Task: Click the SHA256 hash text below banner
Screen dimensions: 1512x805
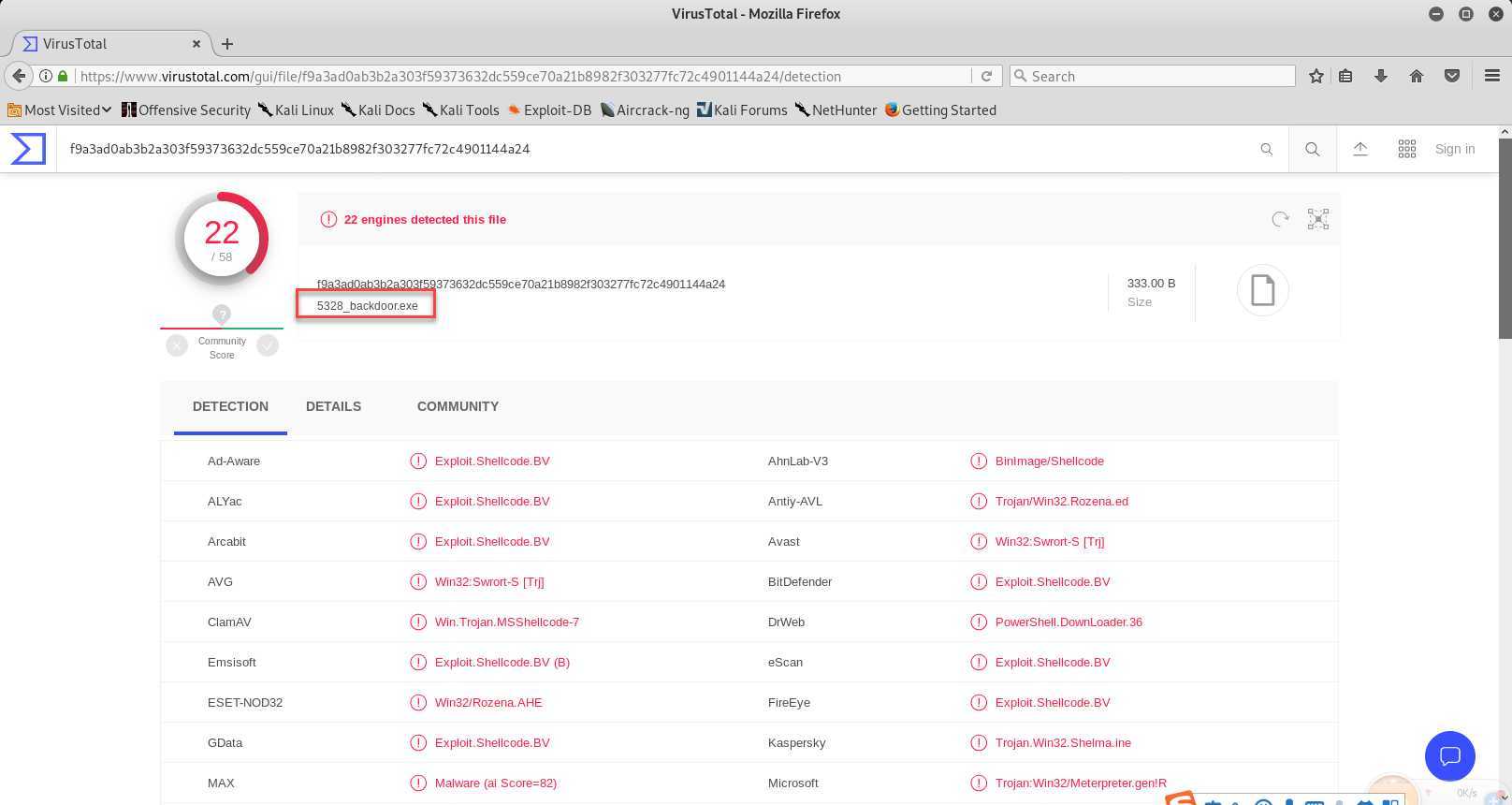Action: 521,284
